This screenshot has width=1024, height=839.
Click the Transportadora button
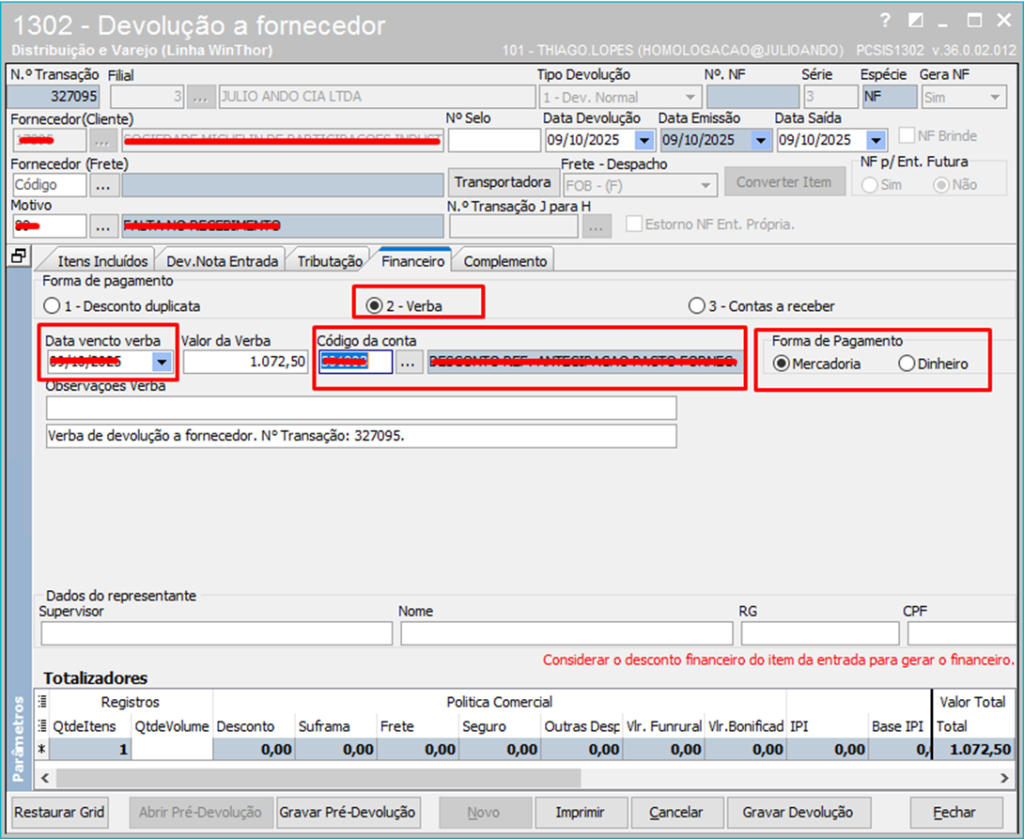coord(502,182)
